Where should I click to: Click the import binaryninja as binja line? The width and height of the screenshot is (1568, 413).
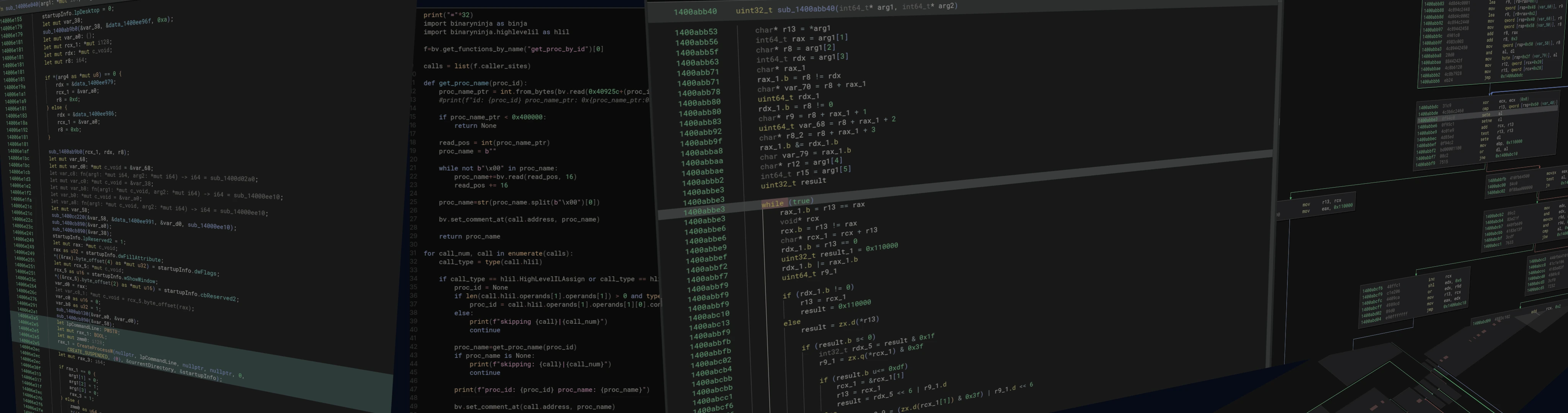point(475,24)
